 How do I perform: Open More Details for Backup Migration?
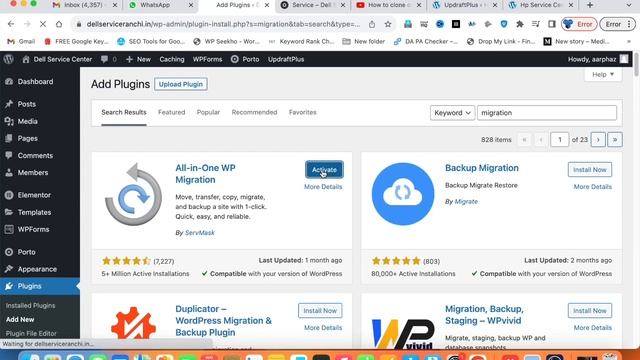tap(593, 187)
